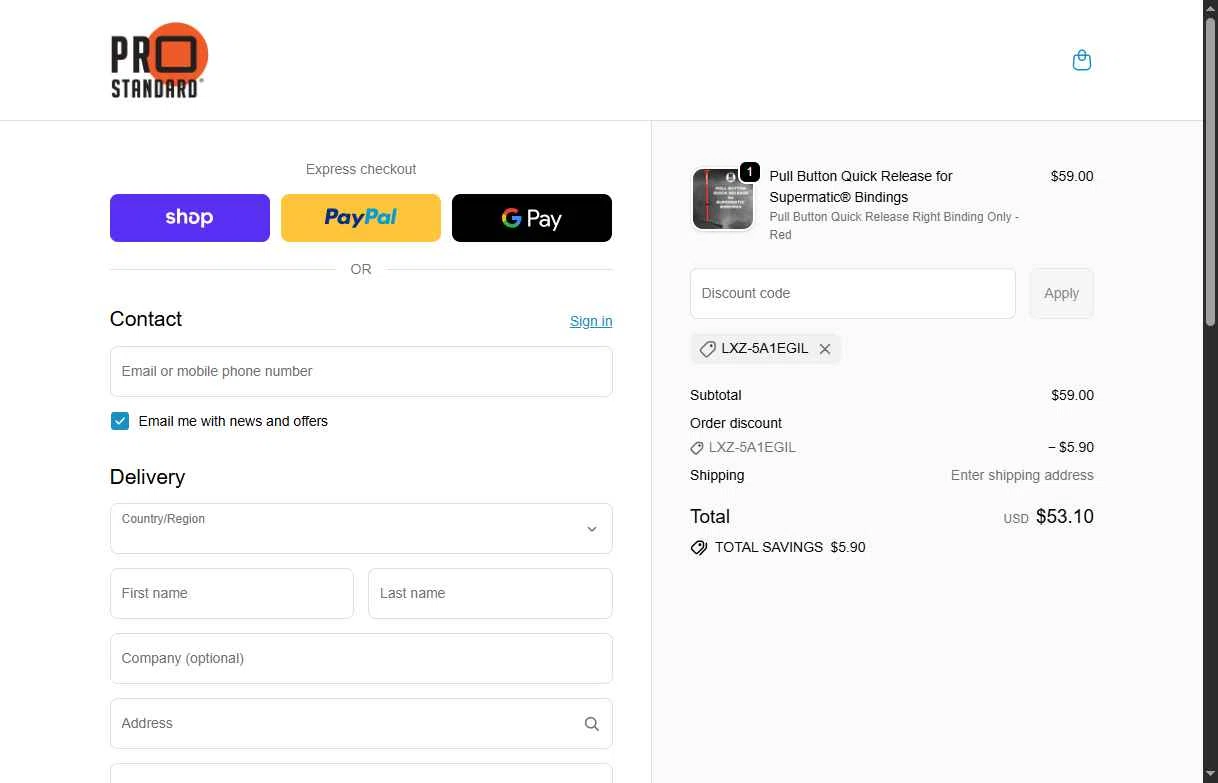Click the Delivery section heading
The image size is (1218, 783).
pyautogui.click(x=147, y=477)
